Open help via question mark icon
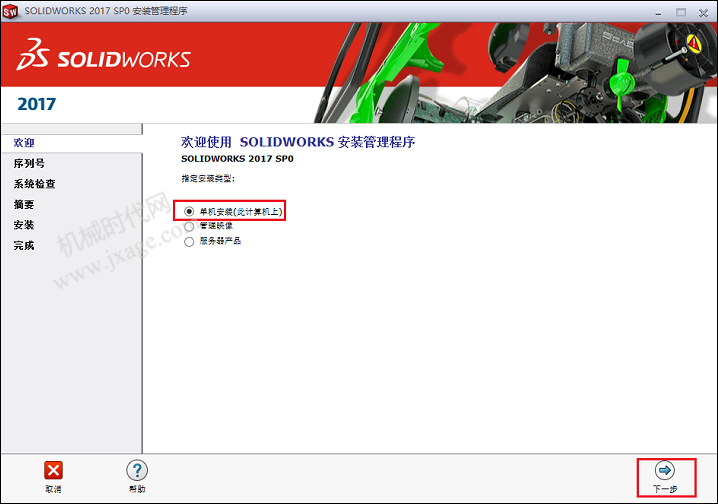Image resolution: width=718 pixels, height=504 pixels. (x=137, y=470)
